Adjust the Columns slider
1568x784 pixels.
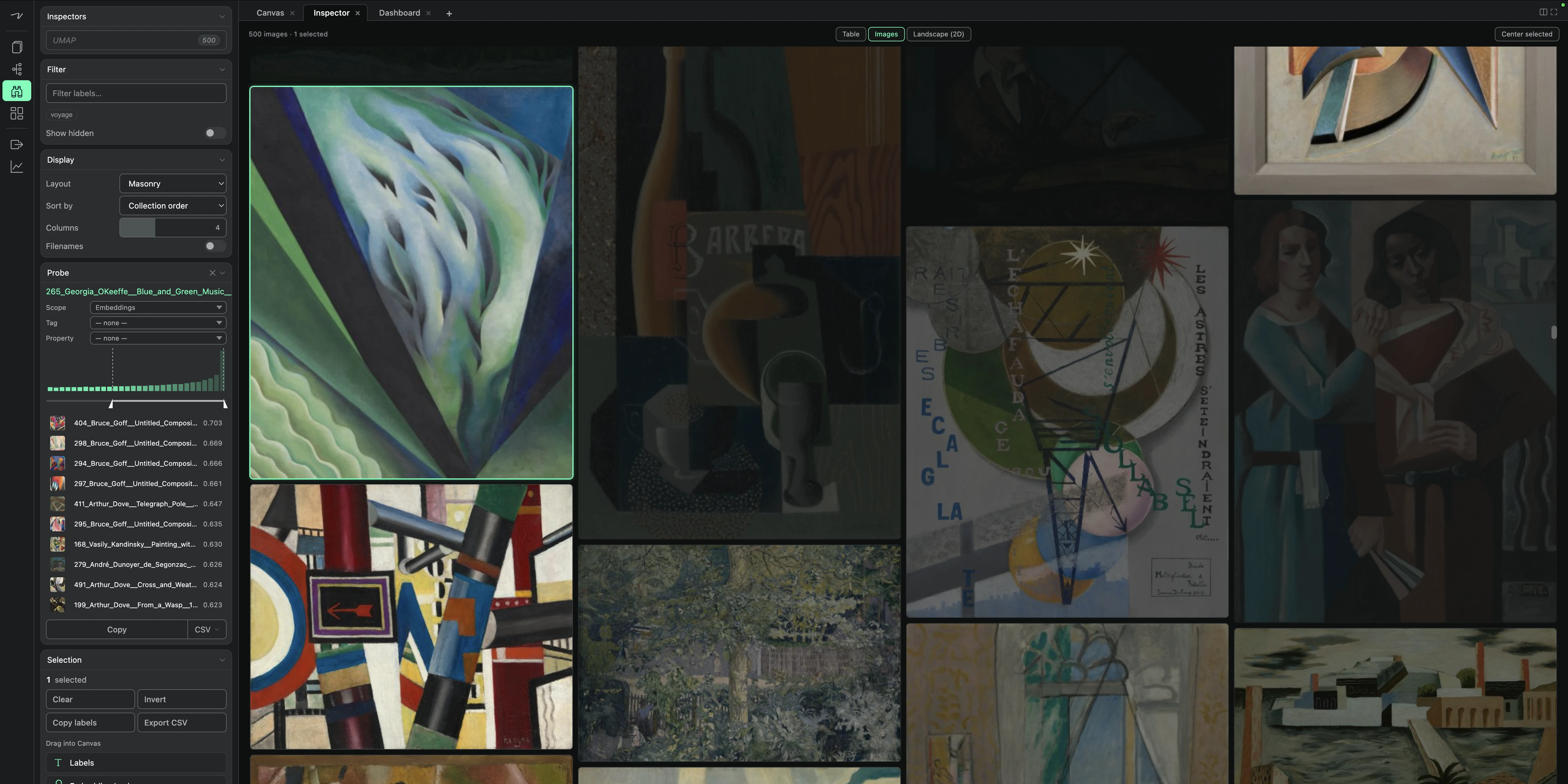[173, 228]
